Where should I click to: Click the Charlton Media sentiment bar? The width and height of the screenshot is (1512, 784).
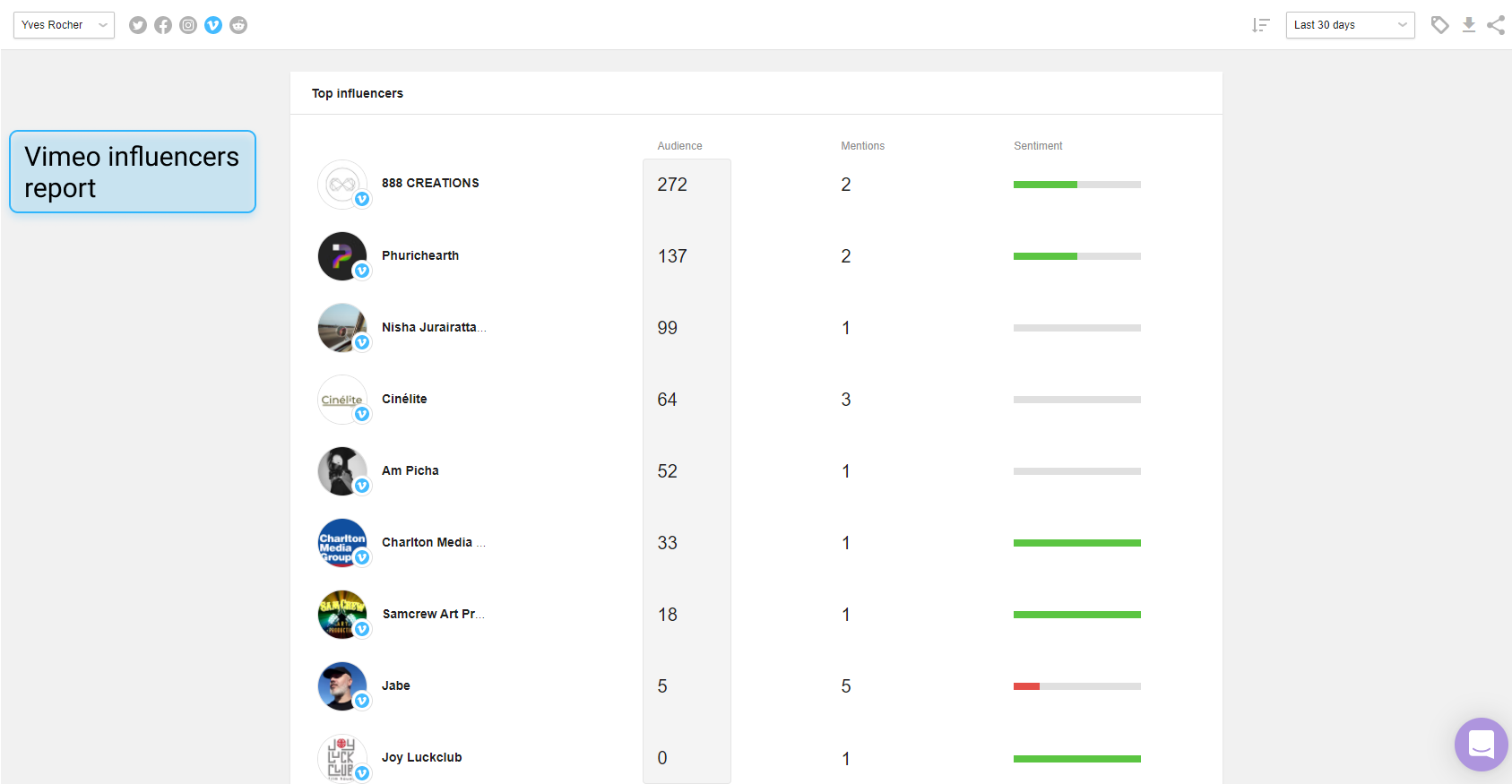coord(1077,543)
